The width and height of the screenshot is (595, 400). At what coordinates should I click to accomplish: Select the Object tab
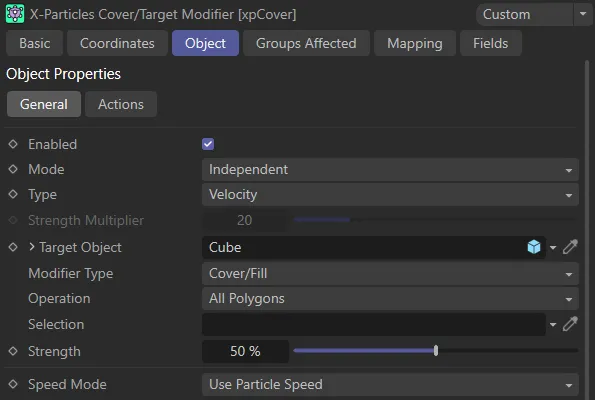tap(205, 43)
